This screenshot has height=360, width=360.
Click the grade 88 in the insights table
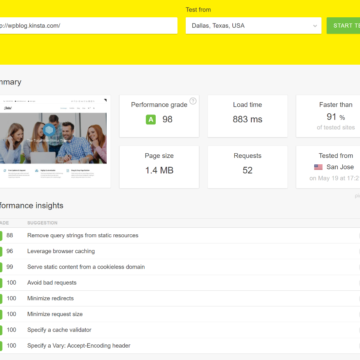coord(10,235)
